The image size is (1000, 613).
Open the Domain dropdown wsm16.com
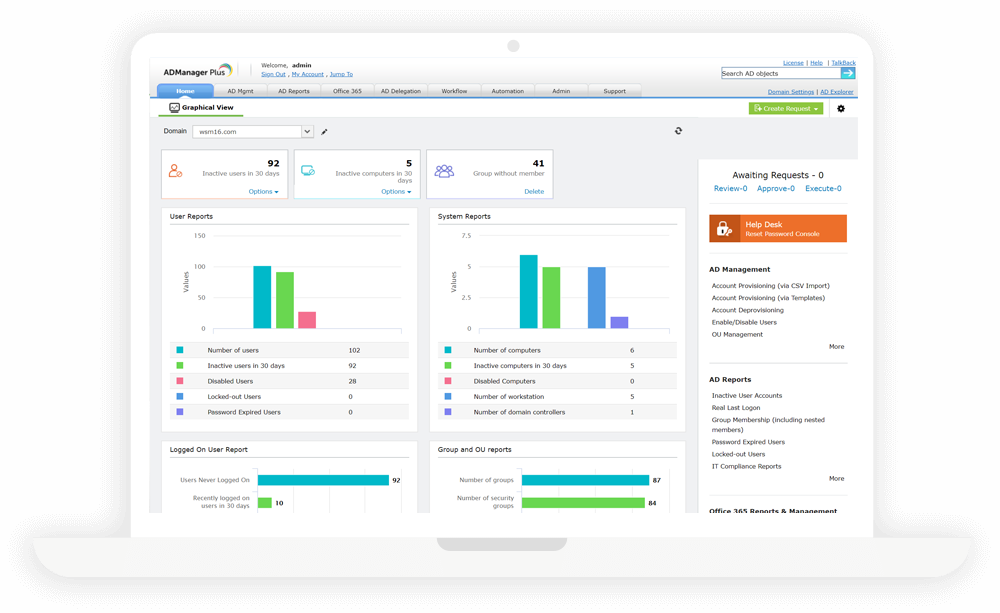pos(253,131)
